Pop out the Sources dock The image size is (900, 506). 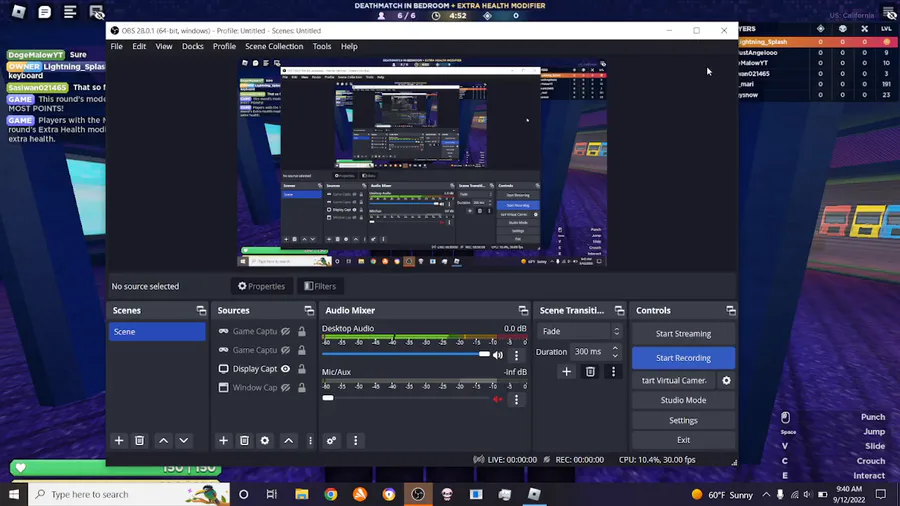point(309,310)
